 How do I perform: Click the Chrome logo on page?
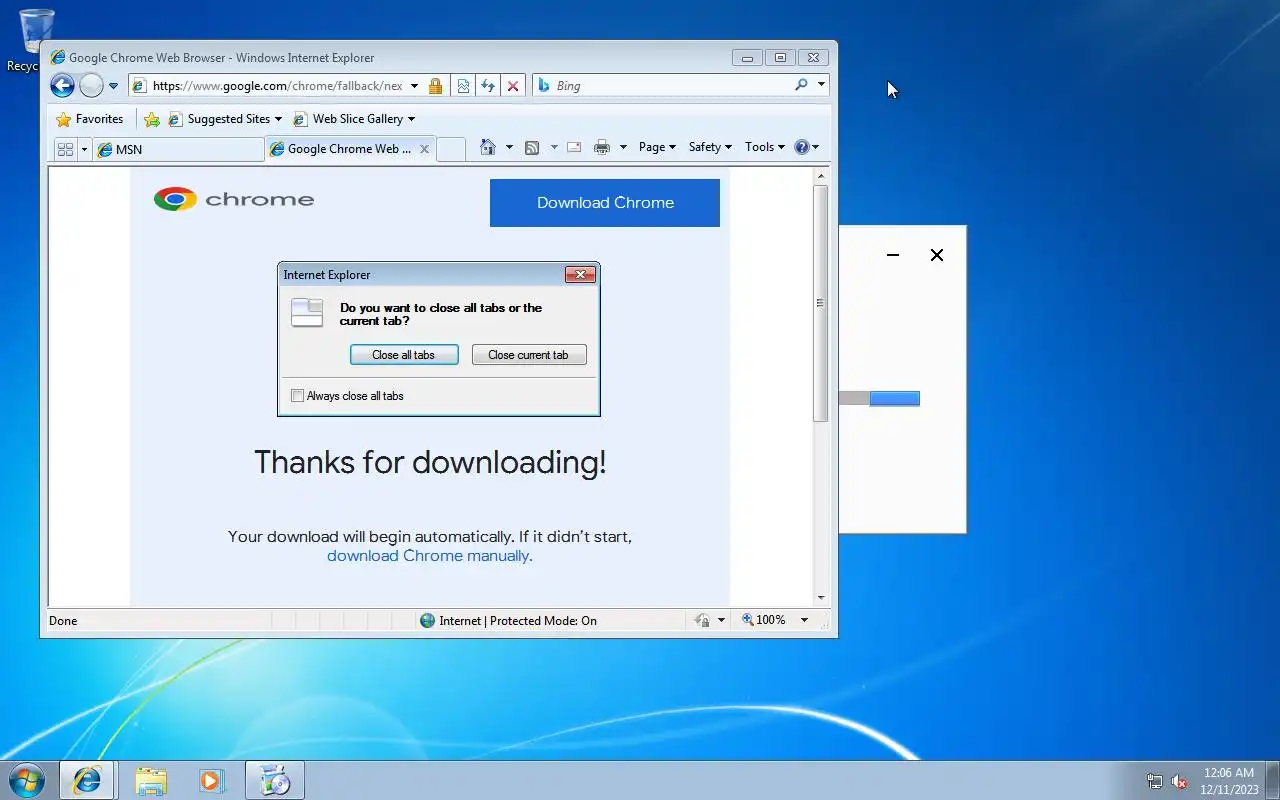tap(234, 199)
